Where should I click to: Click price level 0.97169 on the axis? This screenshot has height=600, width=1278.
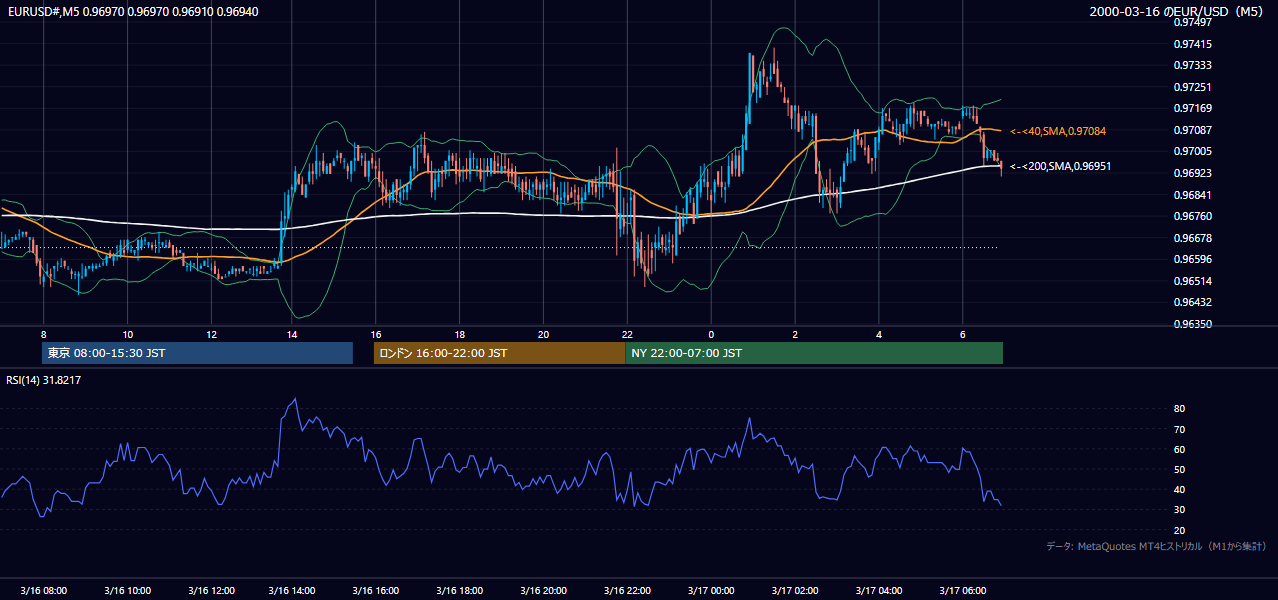pyautogui.click(x=1192, y=108)
